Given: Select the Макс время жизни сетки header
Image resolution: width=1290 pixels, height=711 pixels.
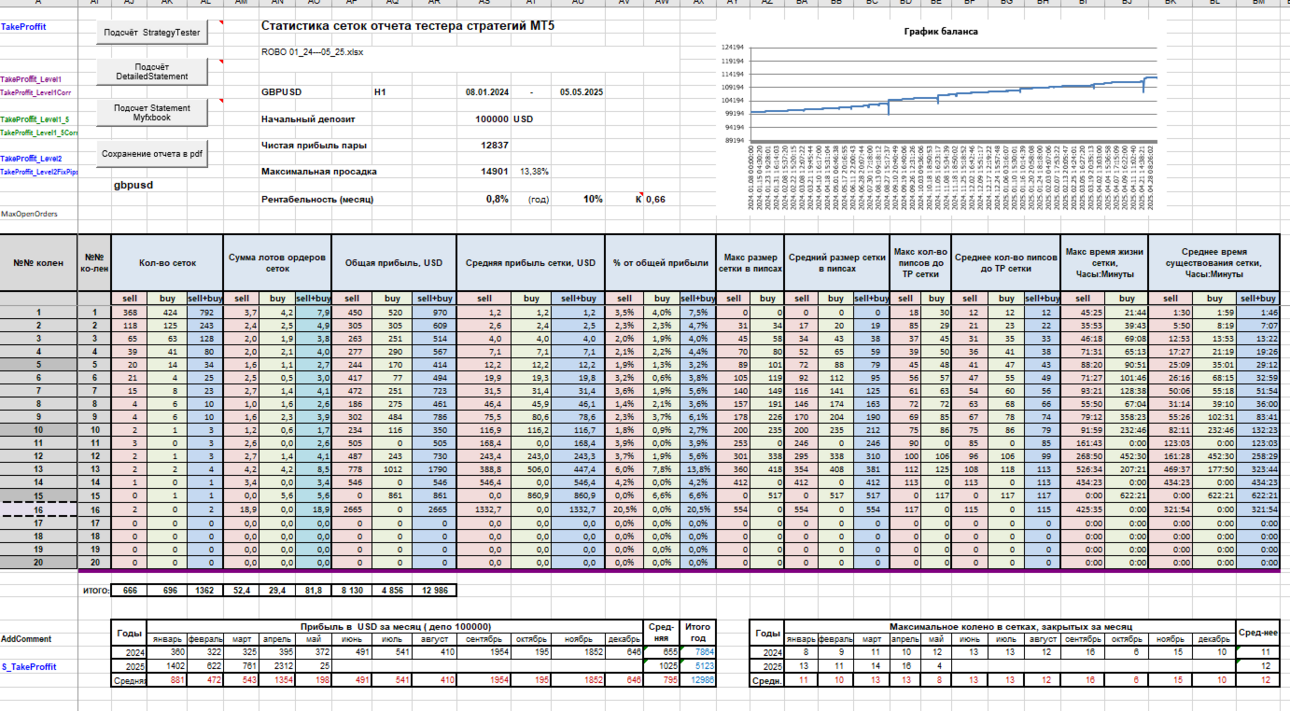Looking at the screenshot, I should (x=1104, y=263).
